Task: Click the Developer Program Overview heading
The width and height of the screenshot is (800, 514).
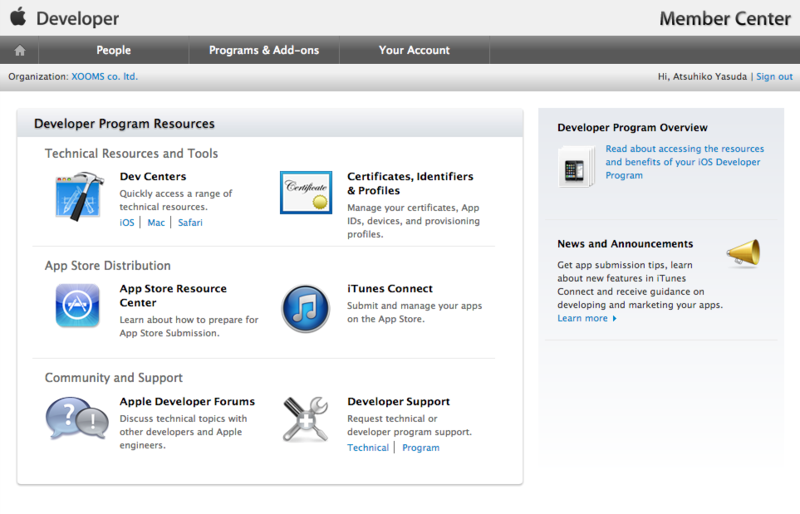Action: (x=632, y=128)
